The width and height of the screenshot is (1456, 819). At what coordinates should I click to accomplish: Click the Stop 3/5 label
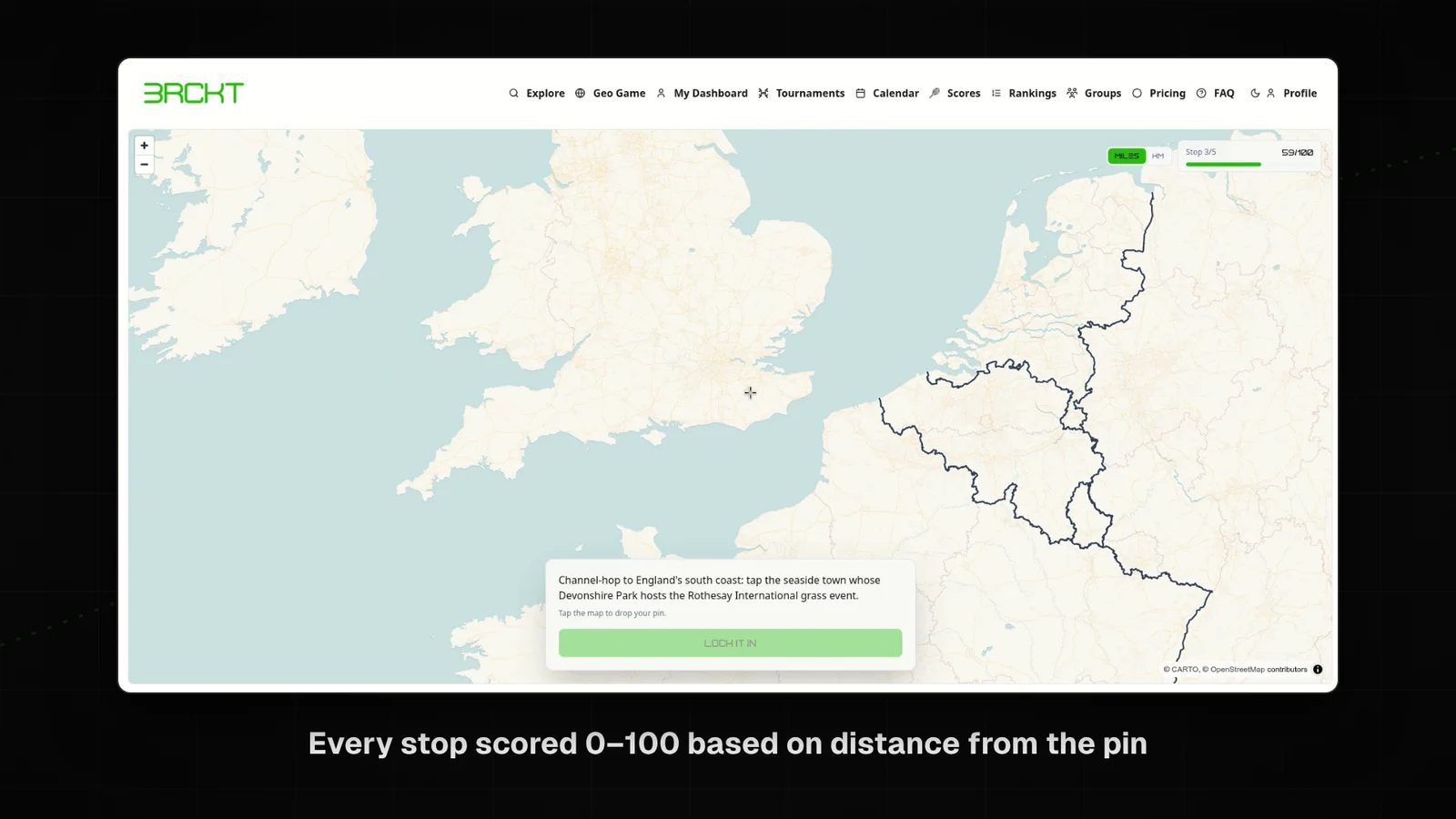tap(1200, 152)
